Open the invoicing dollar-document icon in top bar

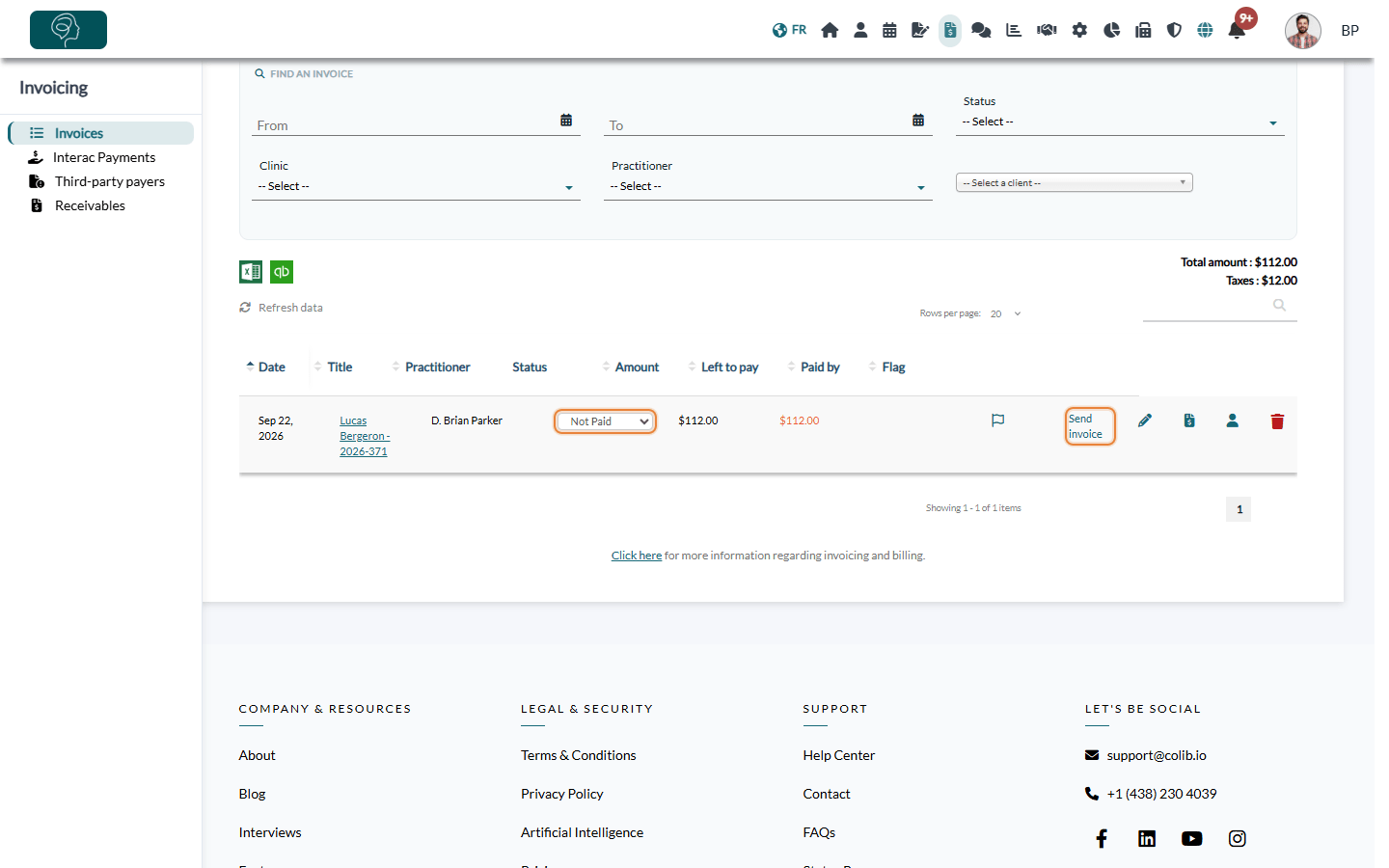click(950, 30)
